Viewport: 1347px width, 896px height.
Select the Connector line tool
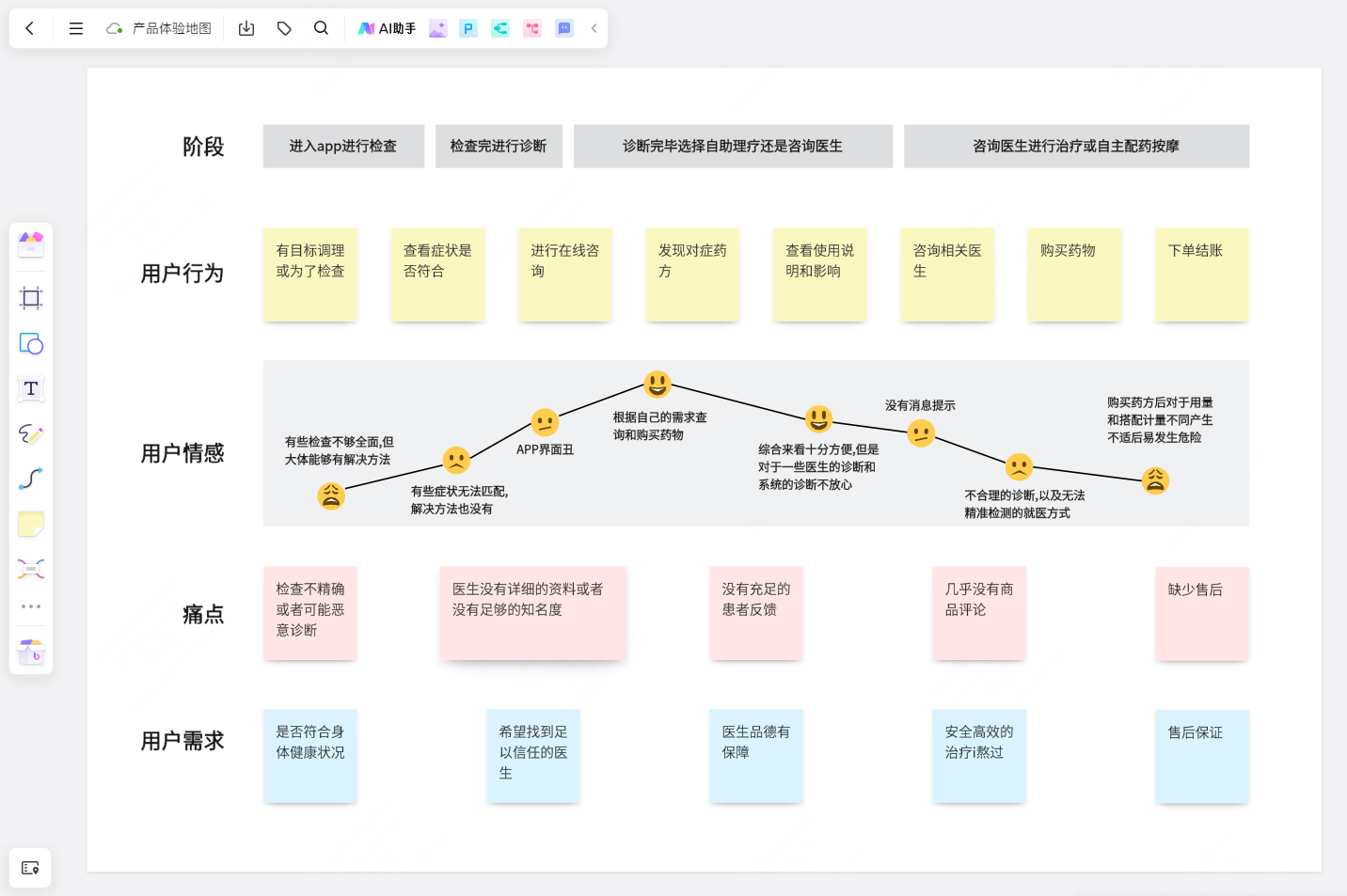click(x=31, y=479)
